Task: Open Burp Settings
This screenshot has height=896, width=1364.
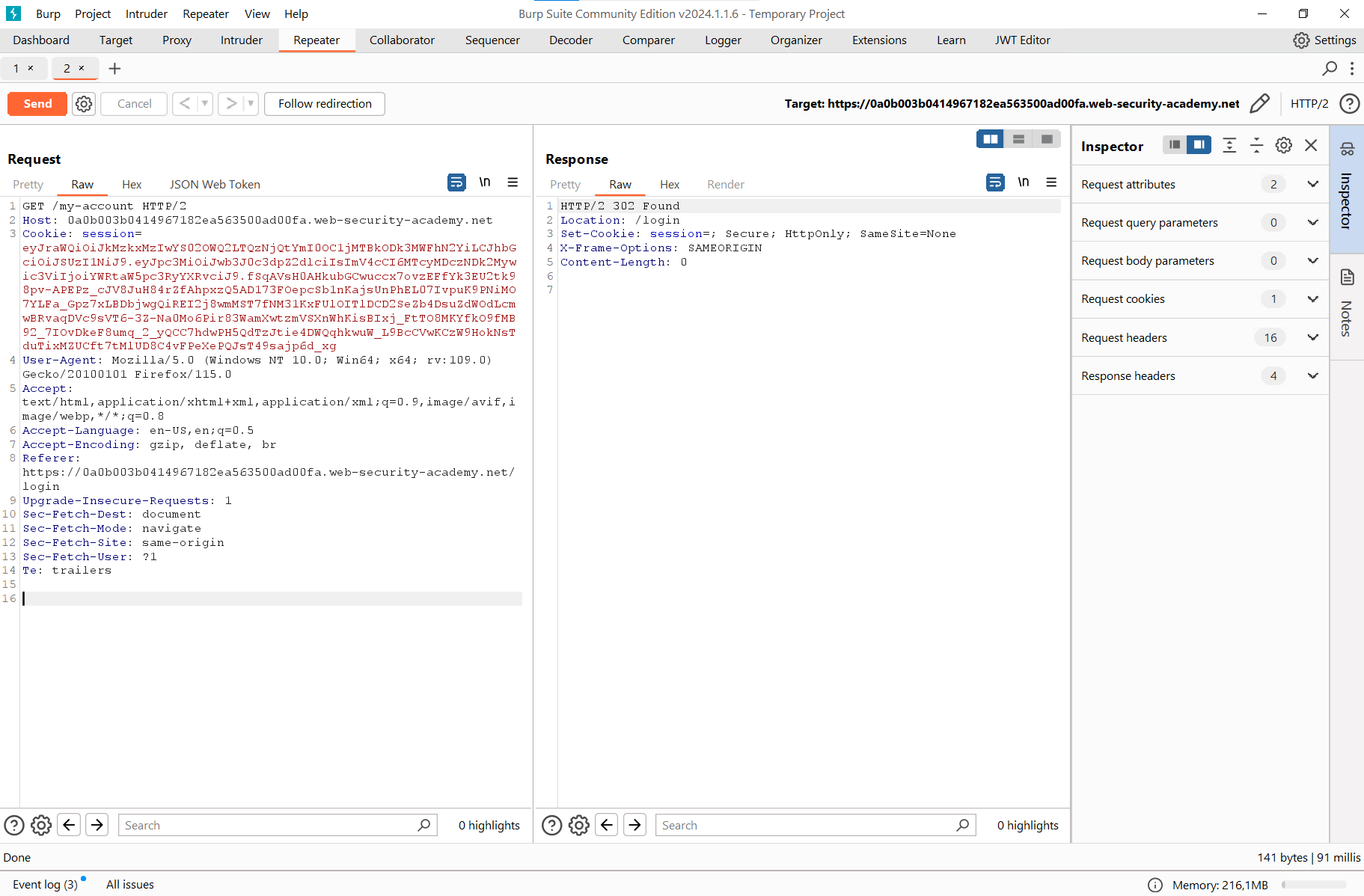Action: tap(1324, 40)
